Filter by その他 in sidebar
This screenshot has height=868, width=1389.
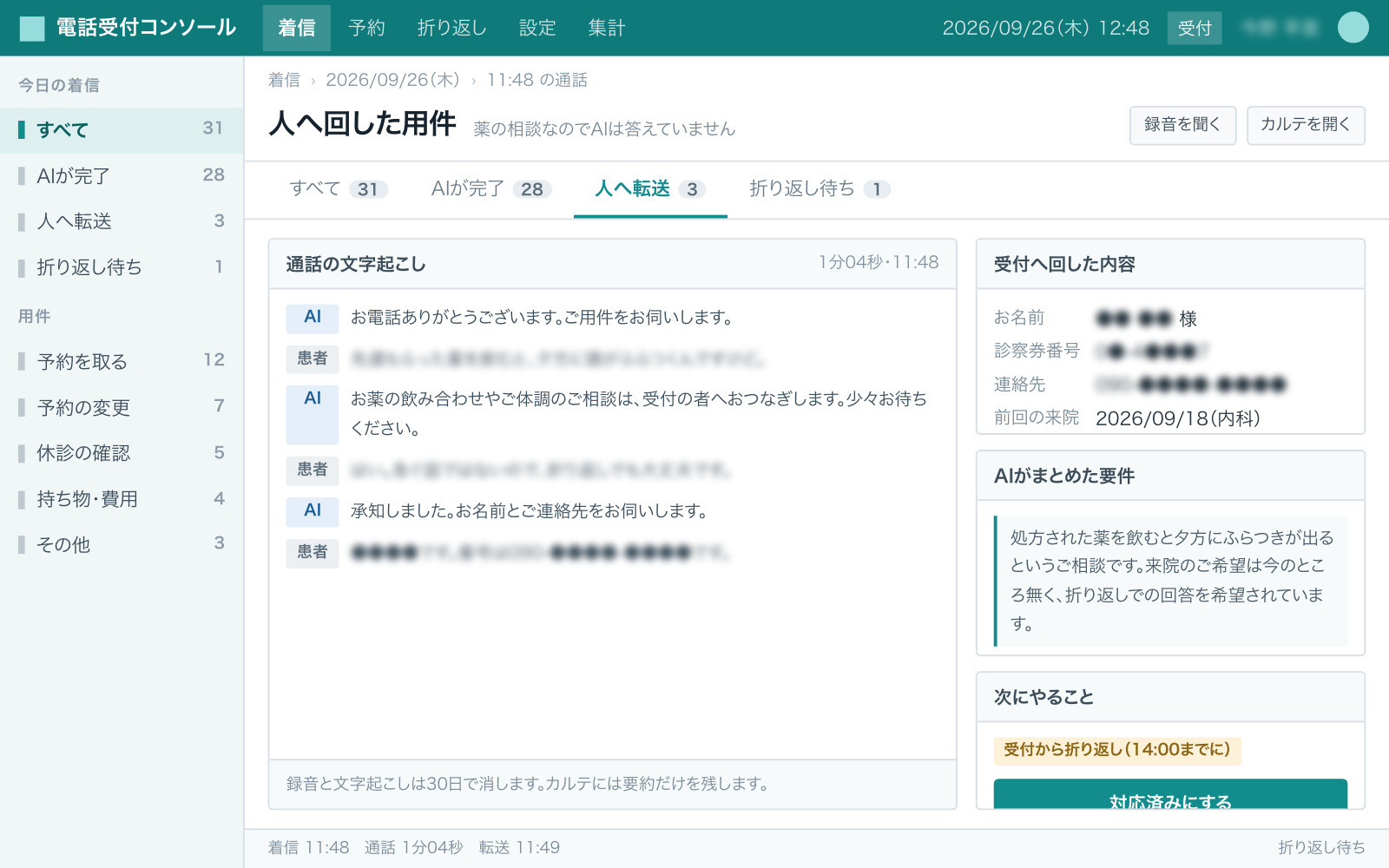point(122,545)
